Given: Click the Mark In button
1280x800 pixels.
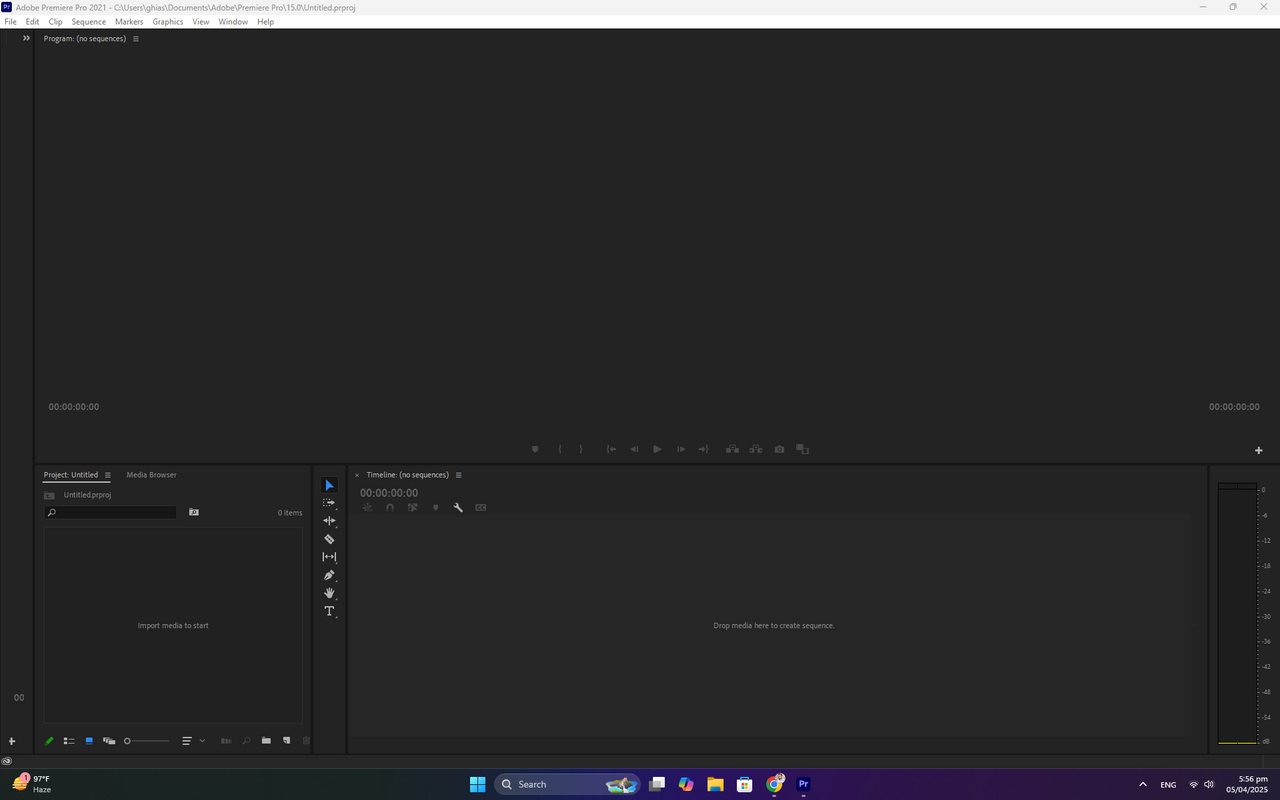Looking at the screenshot, I should coord(559,449).
